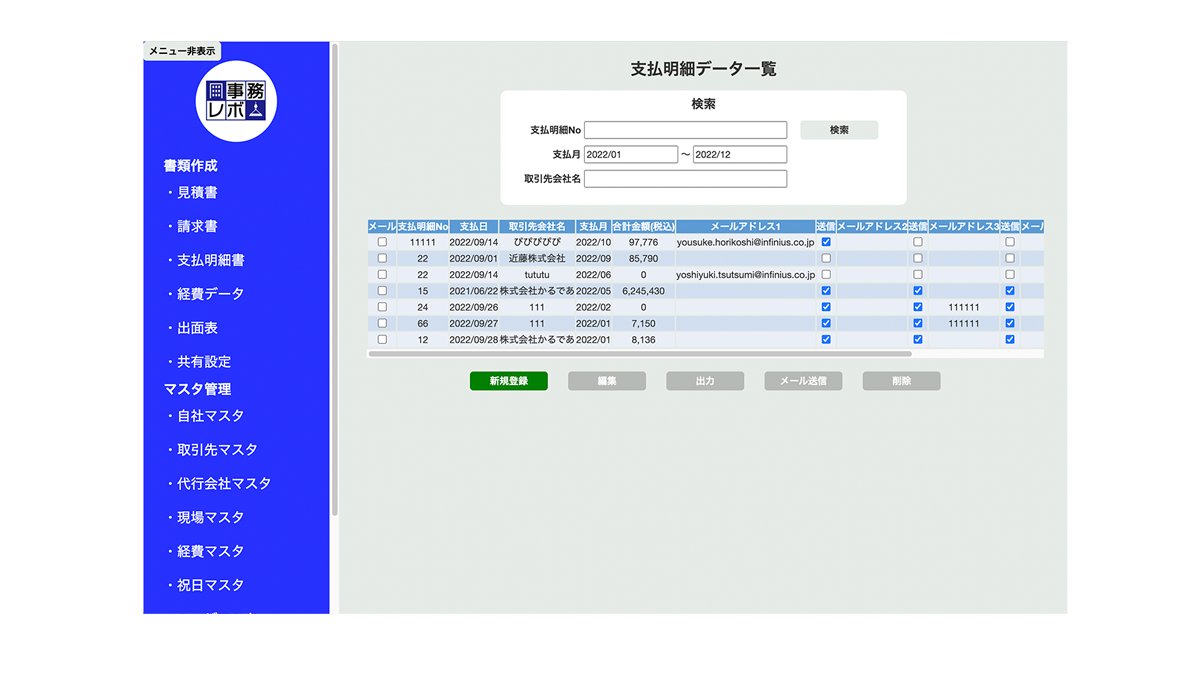
Task: Go to 支払明細書 page
Action: point(211,260)
